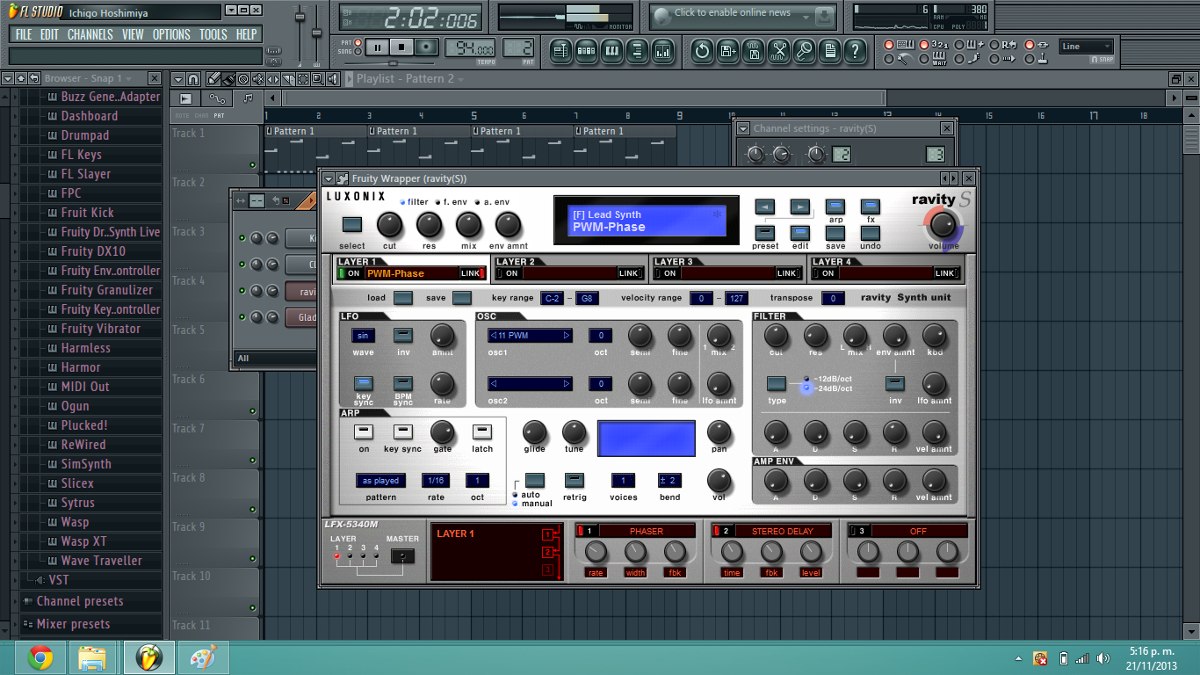1200x675 pixels.
Task: Click the render audio file icon
Action: (x=754, y=50)
